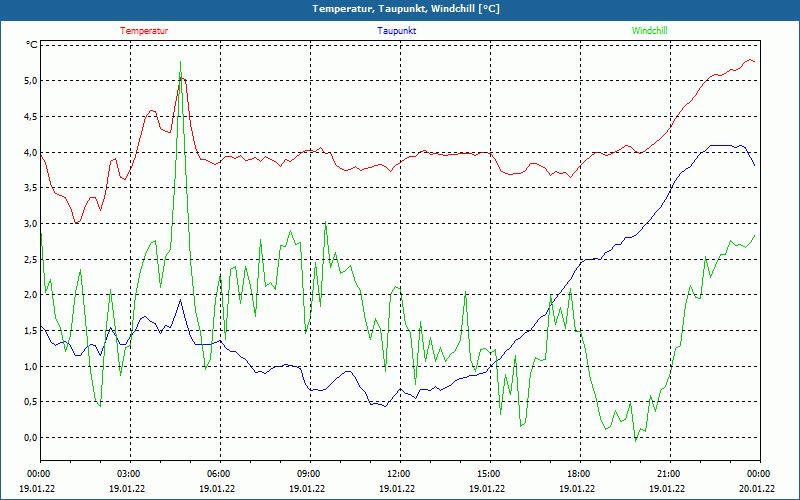The height and width of the screenshot is (500, 800).
Task: Click the 2,0 y-axis value
Action: click(x=31, y=294)
